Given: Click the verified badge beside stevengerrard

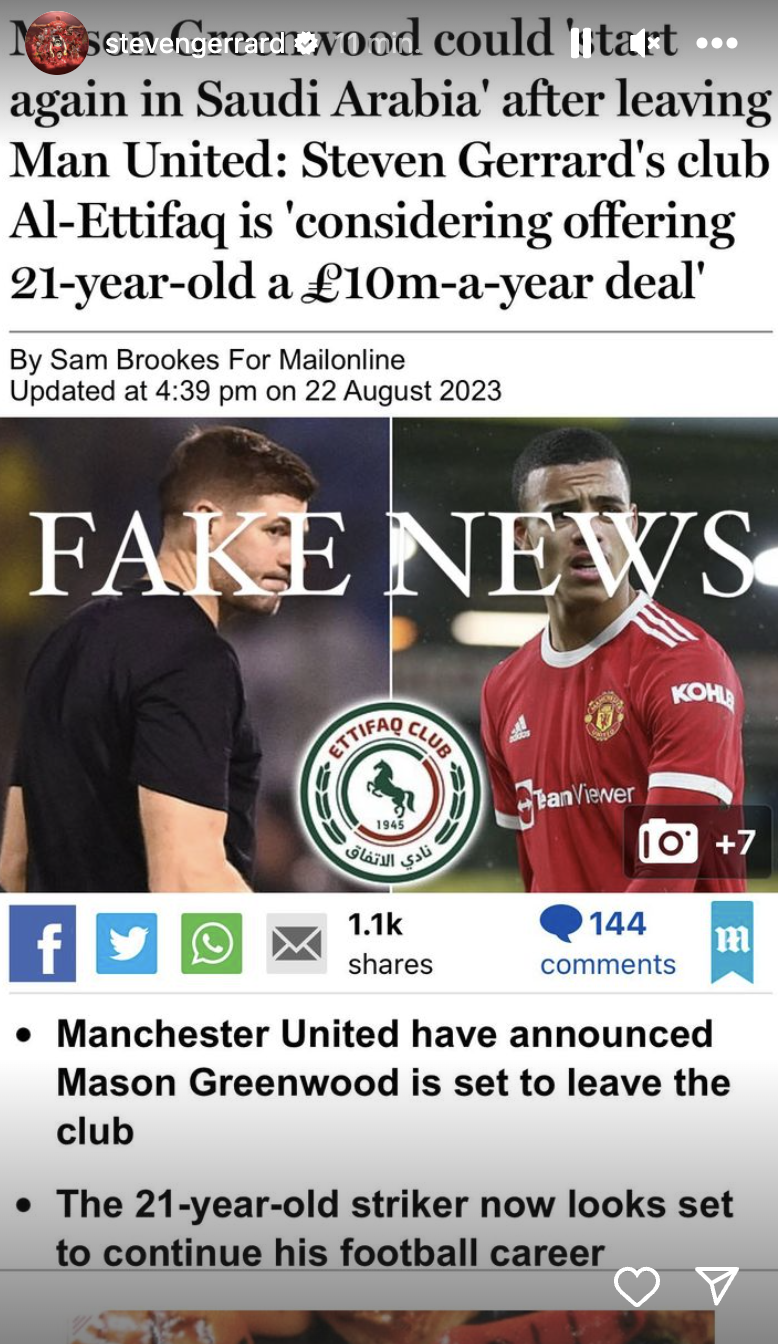Looking at the screenshot, I should click(x=307, y=43).
